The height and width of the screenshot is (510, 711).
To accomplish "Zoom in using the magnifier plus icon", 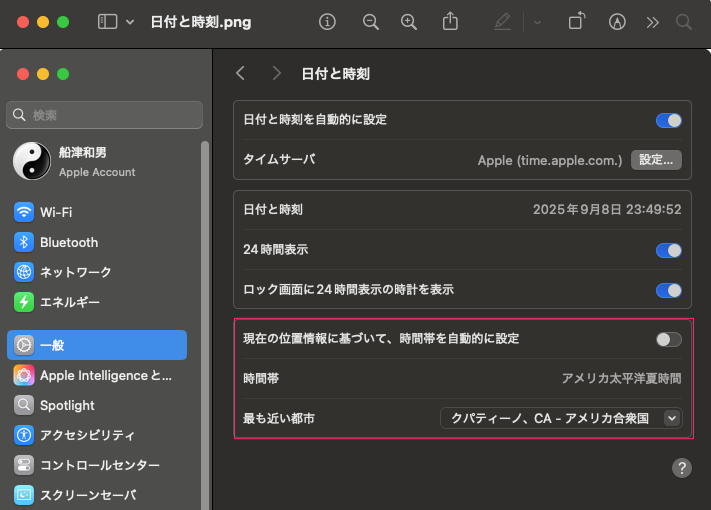I will [408, 22].
